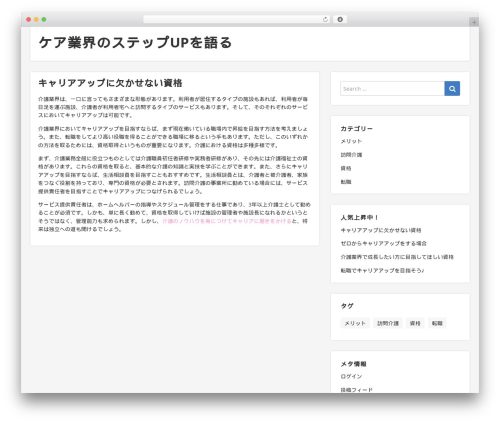Click article heading キャリアアップに欠かせない資格
This screenshot has width=500, height=423.
110,83
